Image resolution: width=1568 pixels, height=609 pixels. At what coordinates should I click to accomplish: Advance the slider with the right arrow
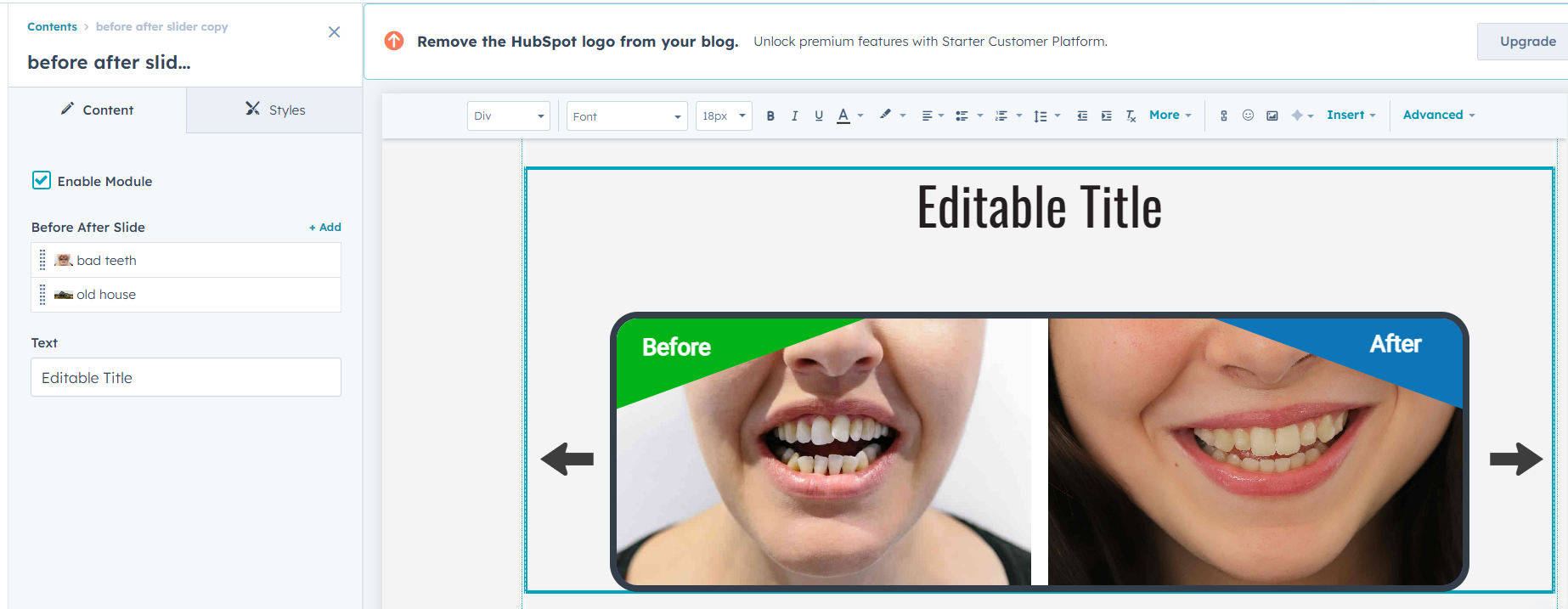(1515, 459)
